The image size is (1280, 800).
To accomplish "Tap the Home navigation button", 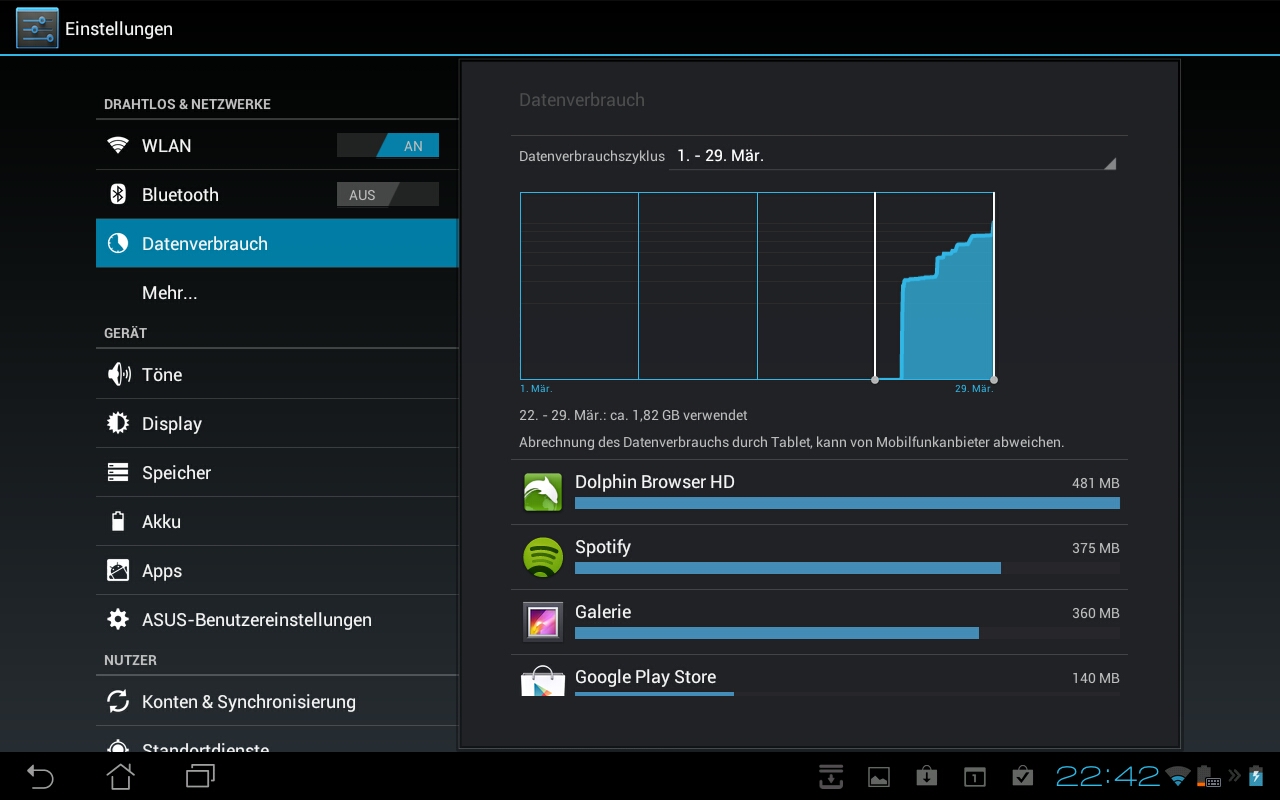I will point(120,776).
